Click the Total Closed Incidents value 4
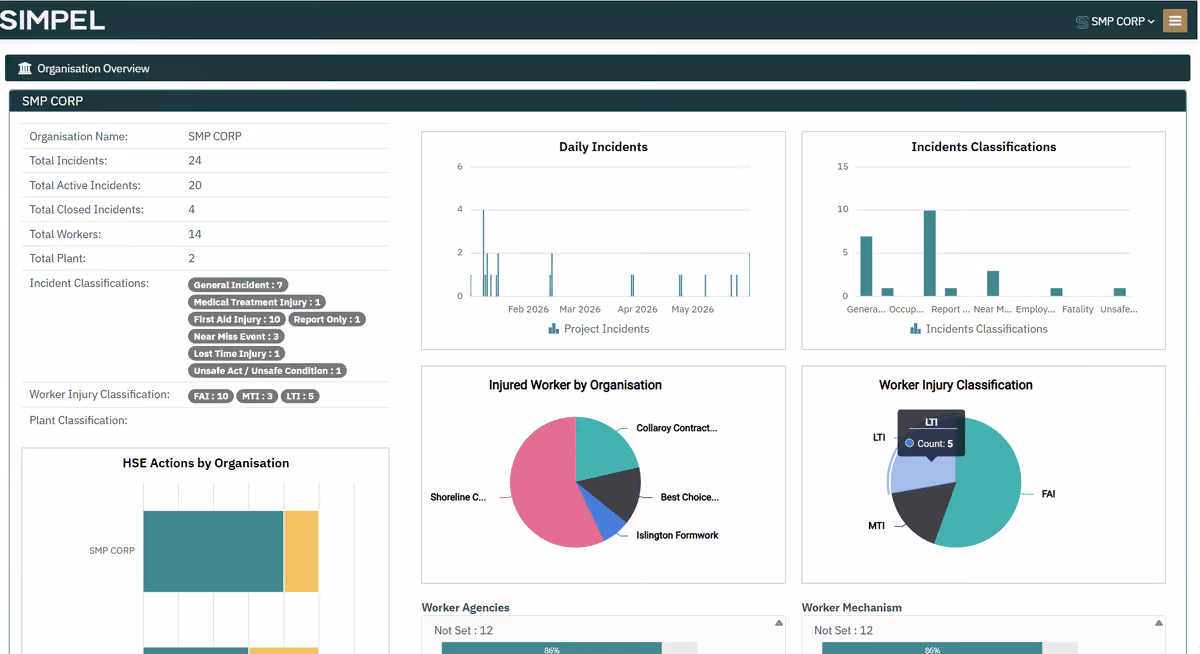Screen dimensions: 1200x654 [192, 209]
